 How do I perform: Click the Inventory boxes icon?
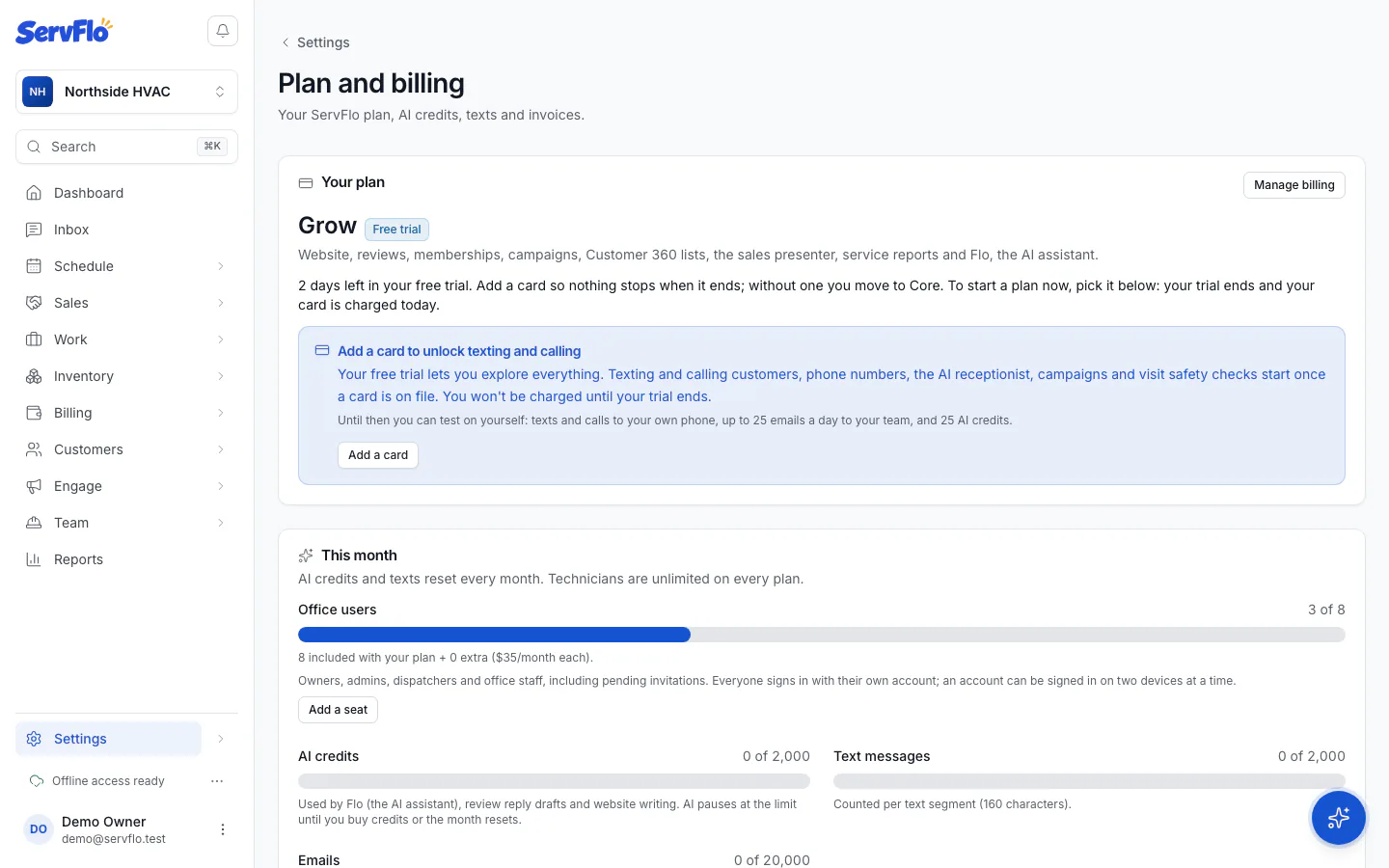(x=34, y=376)
